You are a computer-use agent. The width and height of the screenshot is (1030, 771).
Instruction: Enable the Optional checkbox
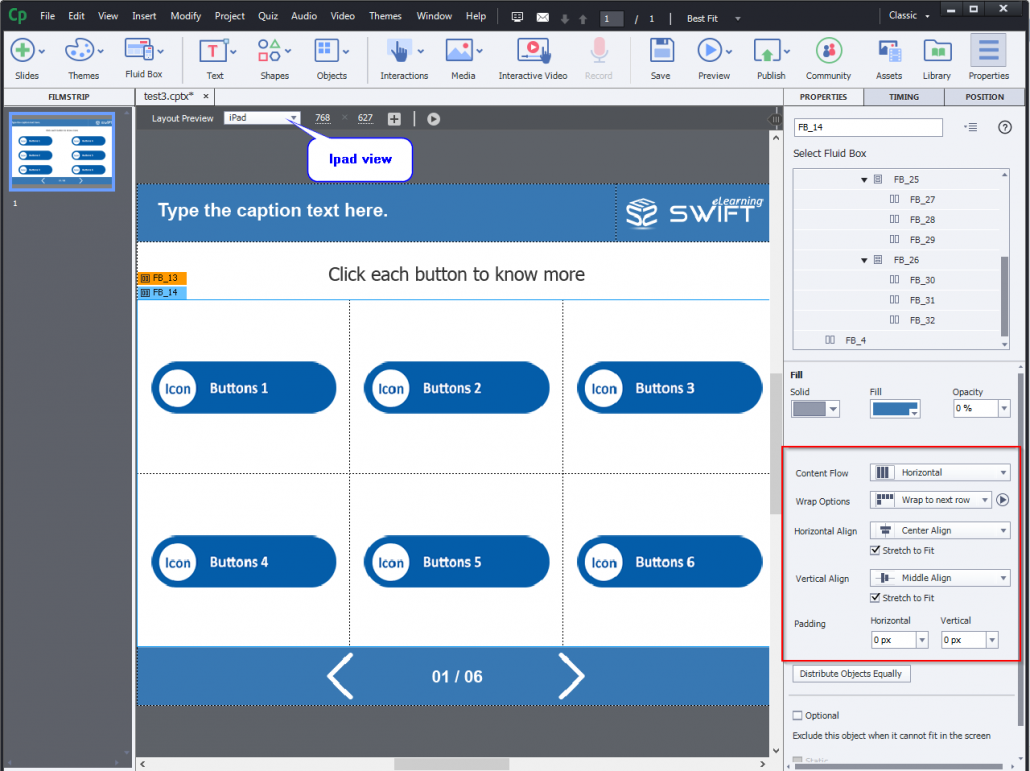(798, 715)
